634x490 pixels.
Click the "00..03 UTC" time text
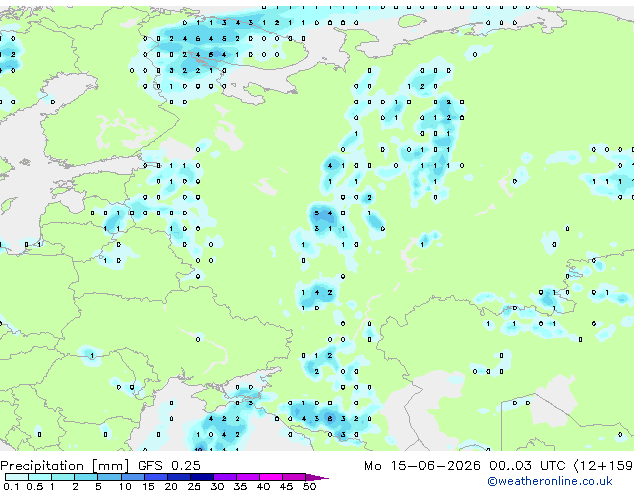[527, 465]
